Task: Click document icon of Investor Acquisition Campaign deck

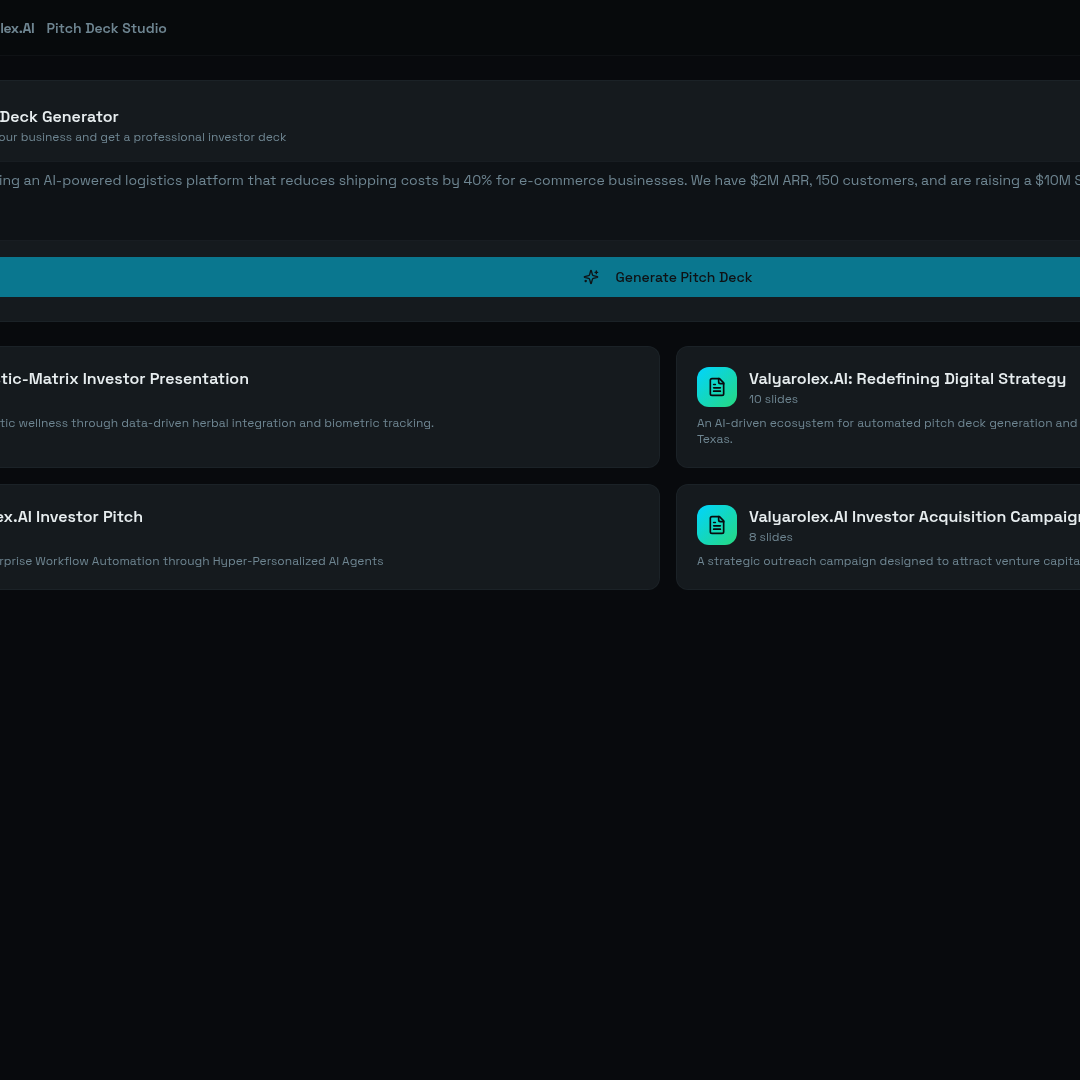Action: pyautogui.click(x=716, y=525)
